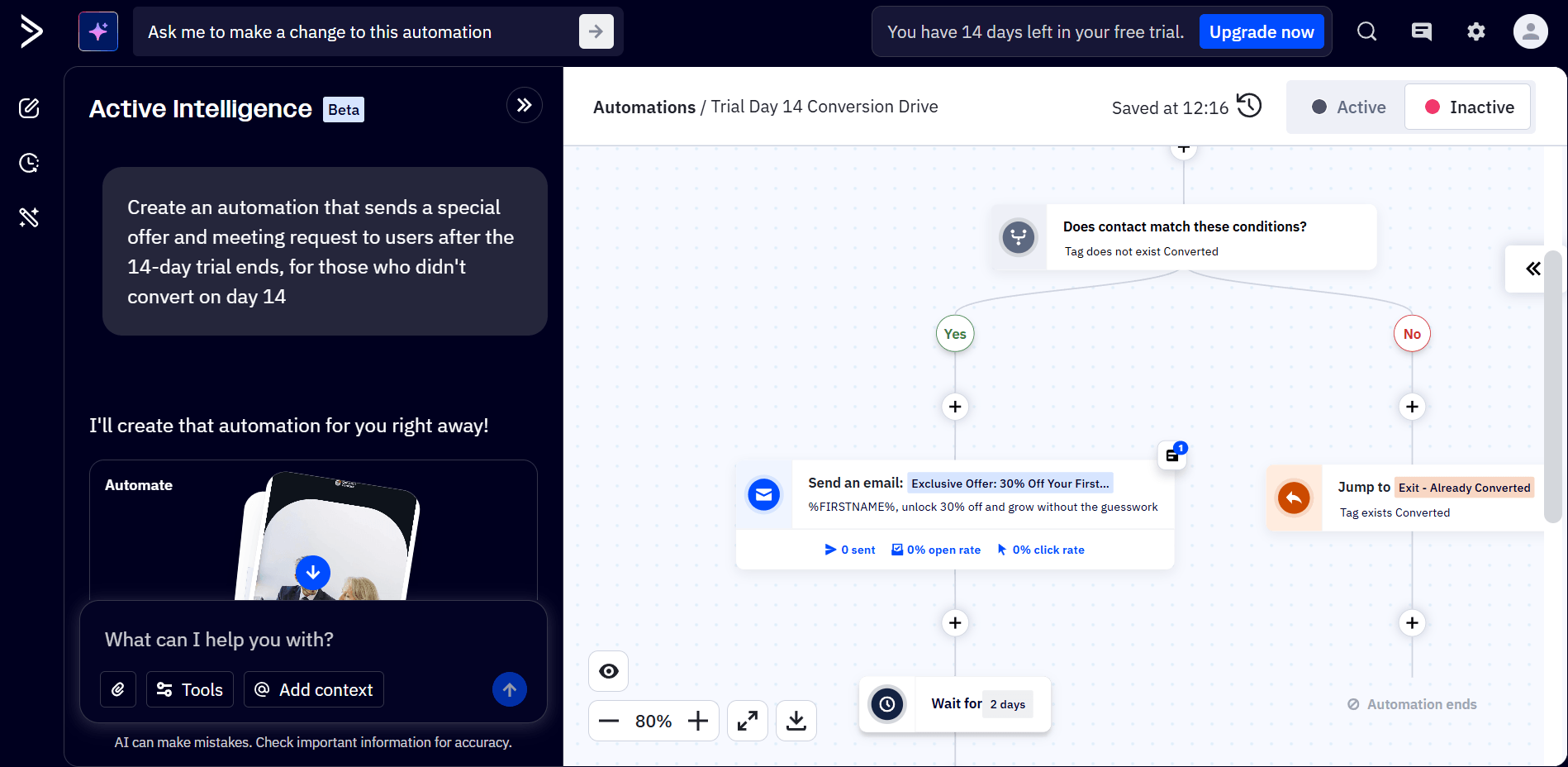Click the '2 days' wait duration
Screen dimensions: 1568x767
click(x=1008, y=704)
